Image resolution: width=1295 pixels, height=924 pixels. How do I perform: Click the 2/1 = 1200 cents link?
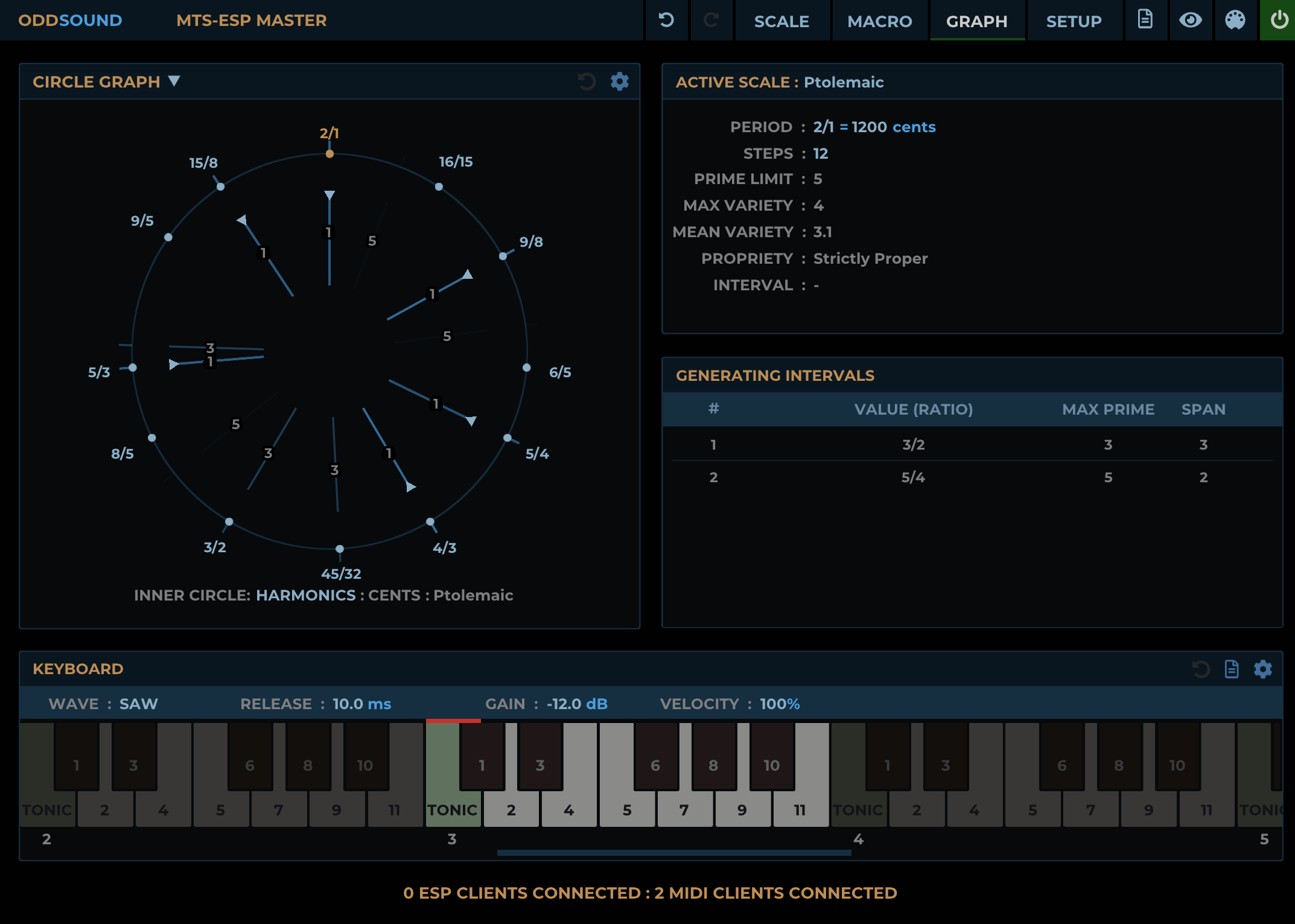[x=874, y=127]
